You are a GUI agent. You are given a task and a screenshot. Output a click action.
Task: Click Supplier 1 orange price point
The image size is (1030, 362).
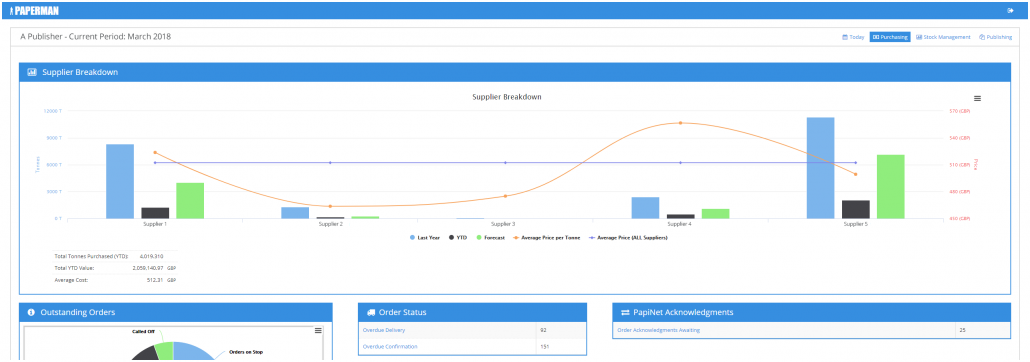155,152
